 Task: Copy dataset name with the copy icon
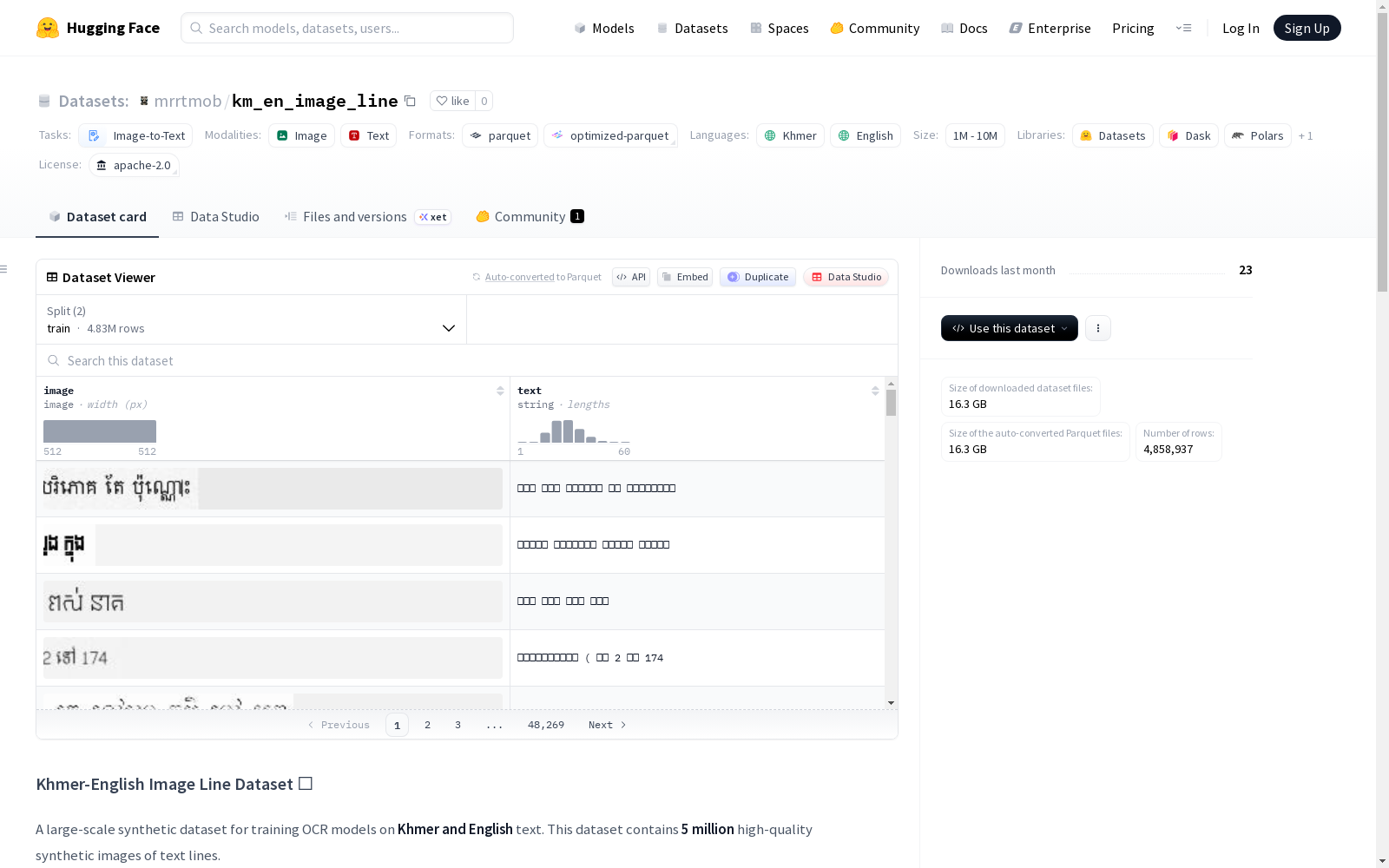click(411, 101)
